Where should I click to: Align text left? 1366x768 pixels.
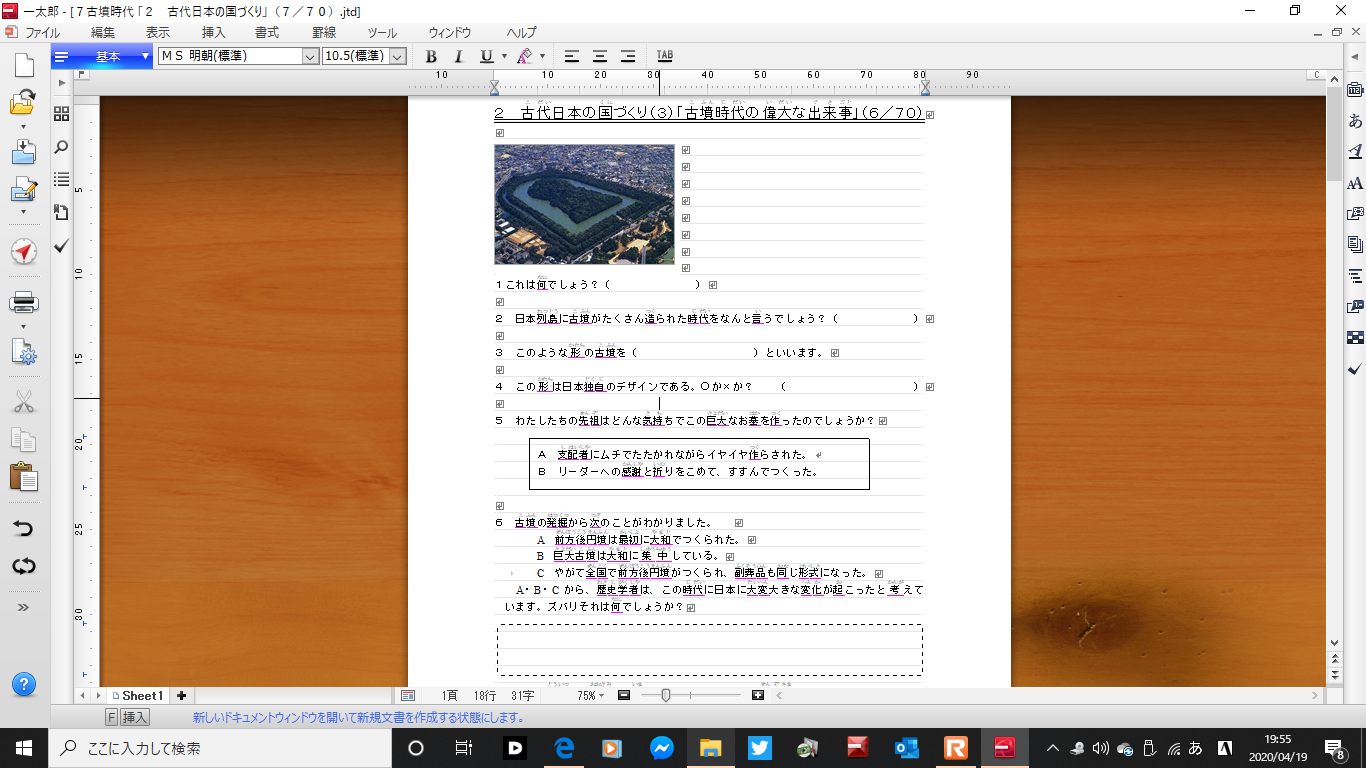[572, 56]
